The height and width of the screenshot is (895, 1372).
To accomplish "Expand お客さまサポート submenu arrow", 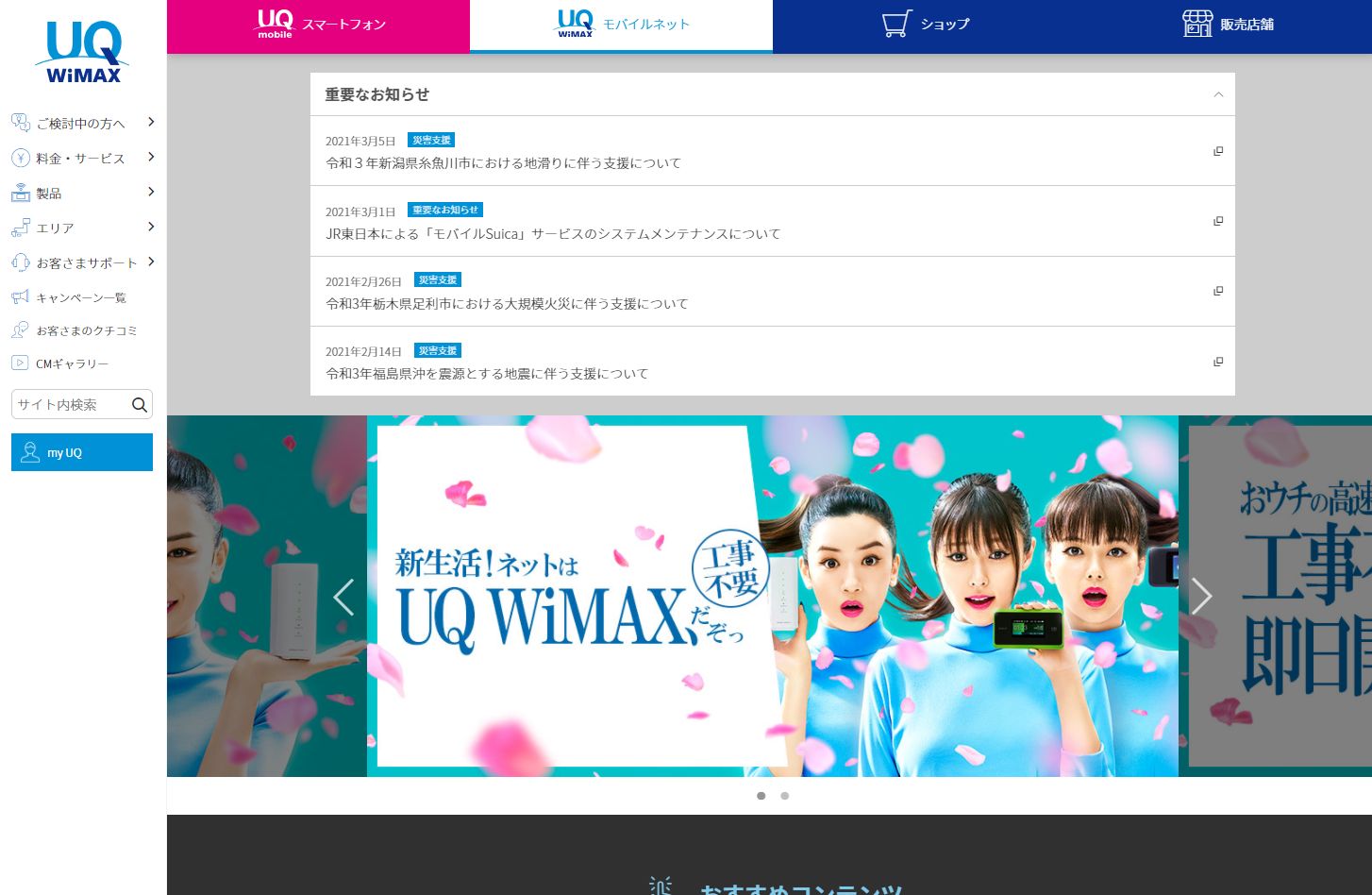I will (151, 262).
